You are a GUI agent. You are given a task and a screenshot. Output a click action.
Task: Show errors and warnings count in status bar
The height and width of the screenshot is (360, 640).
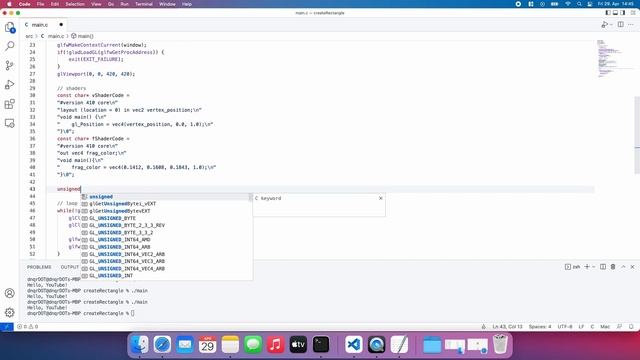[28, 327]
